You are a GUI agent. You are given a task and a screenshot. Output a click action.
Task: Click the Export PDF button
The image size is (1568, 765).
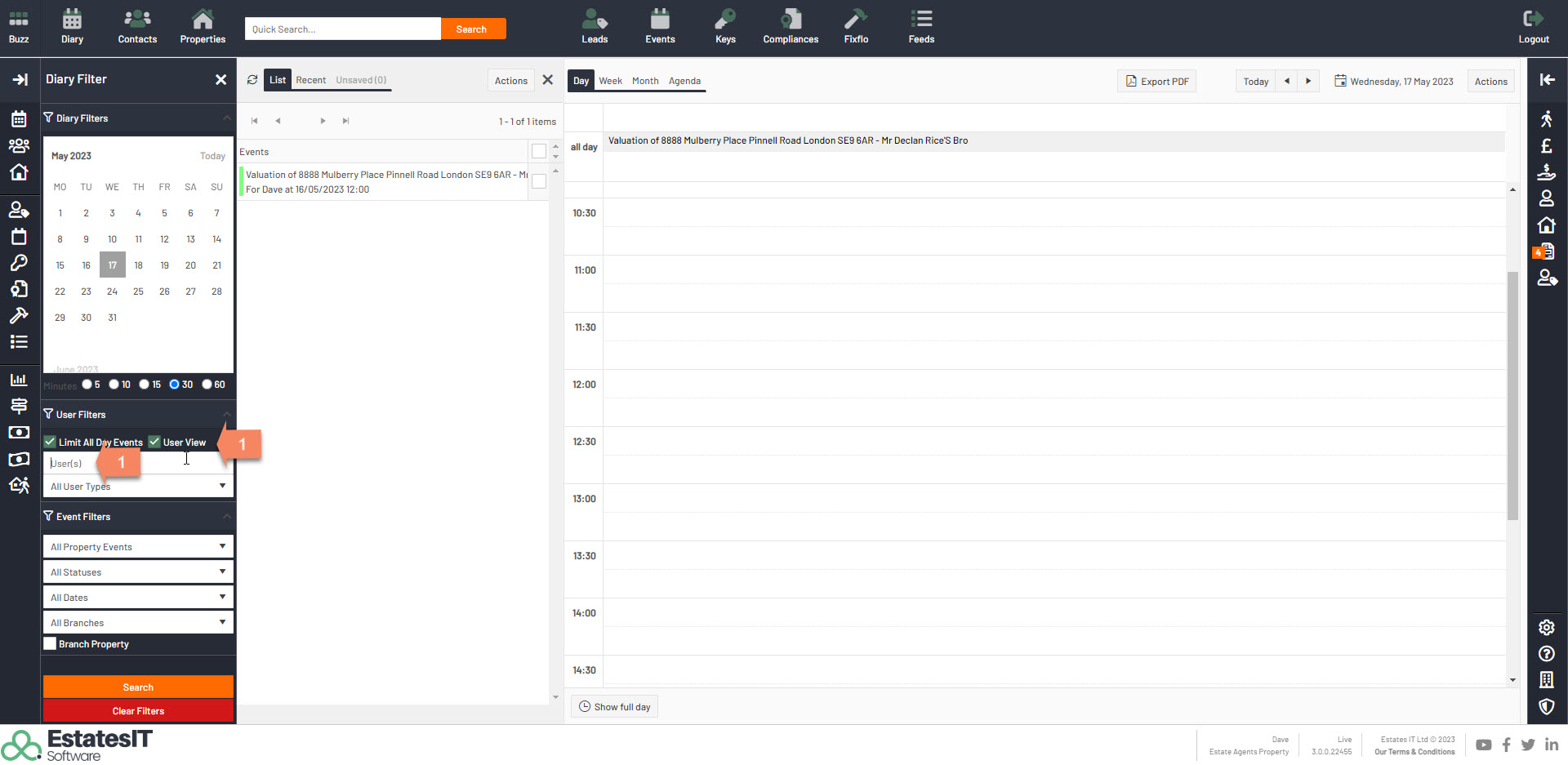[1156, 81]
